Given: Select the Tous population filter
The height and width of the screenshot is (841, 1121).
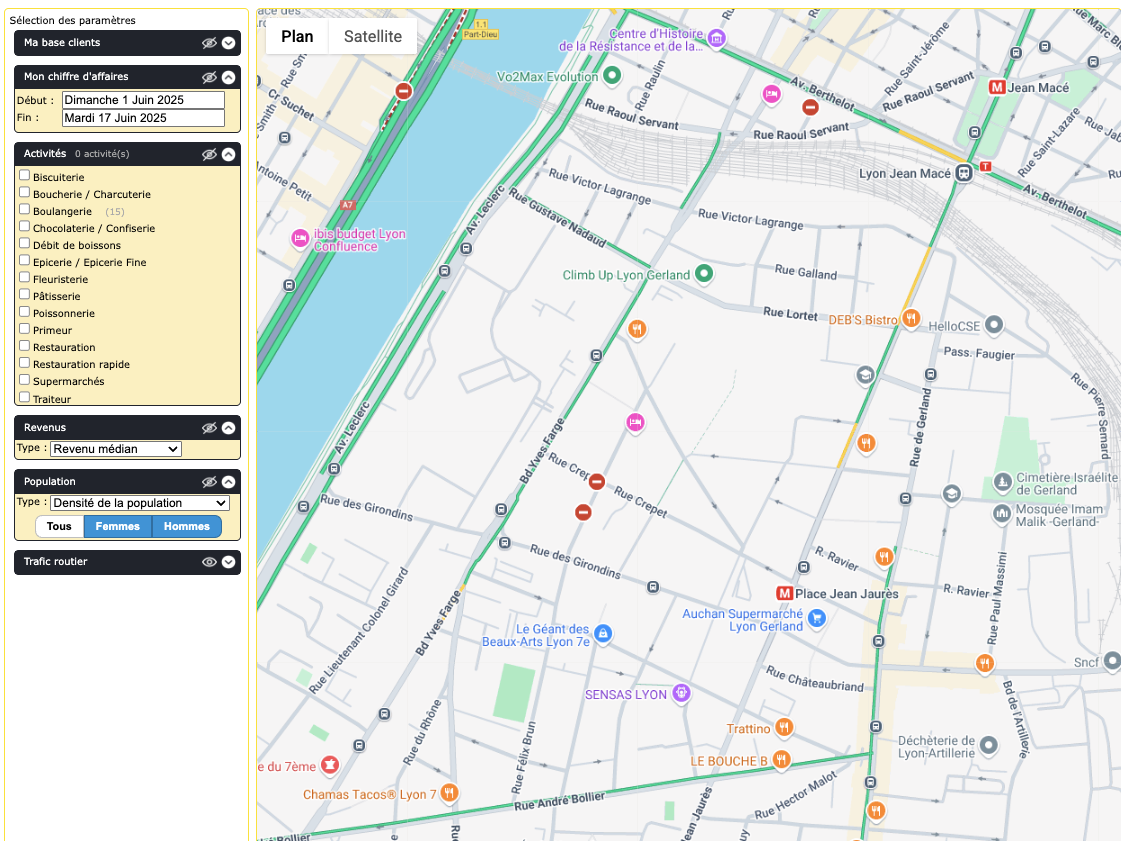Looking at the screenshot, I should pos(59,526).
